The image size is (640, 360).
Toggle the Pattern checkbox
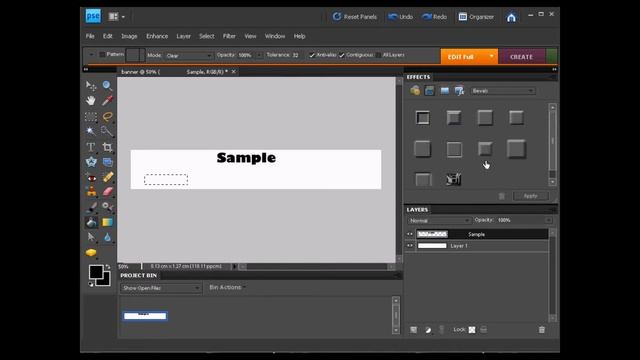[102, 54]
